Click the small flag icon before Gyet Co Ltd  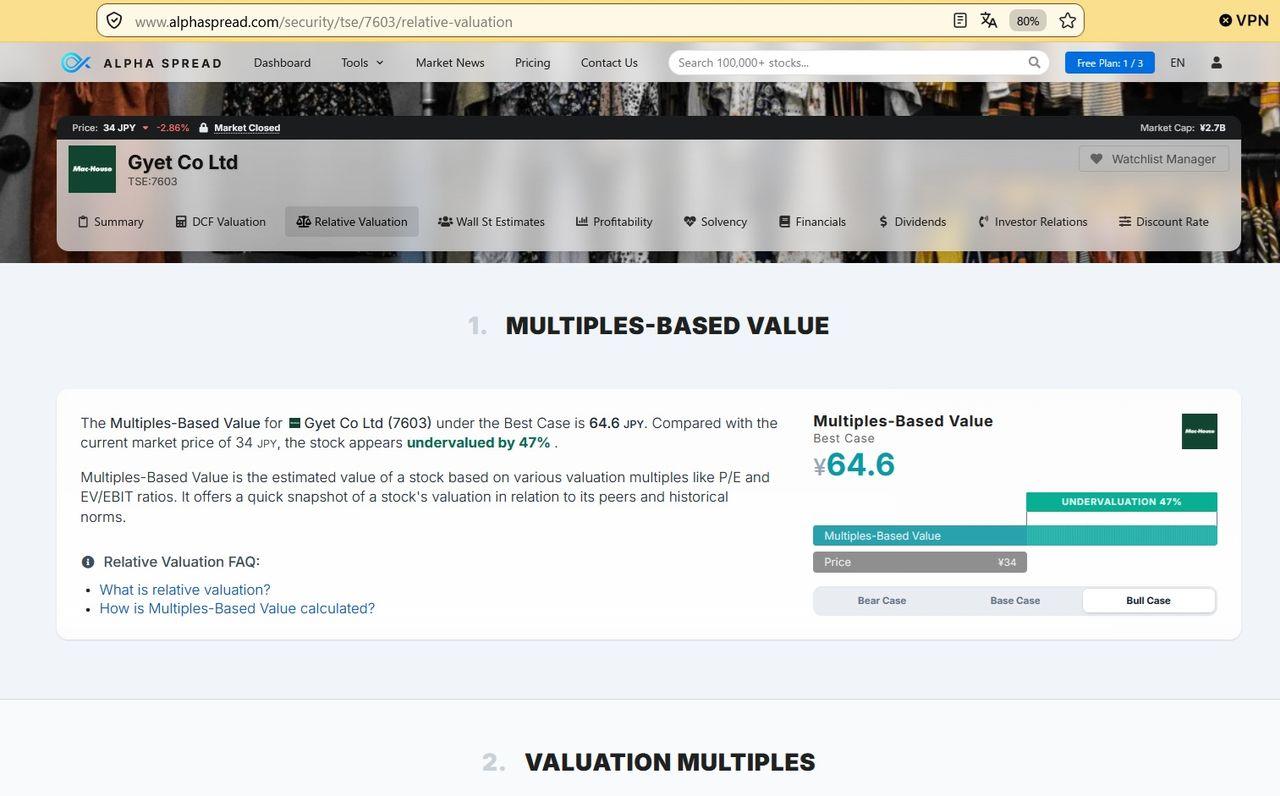[294, 423]
